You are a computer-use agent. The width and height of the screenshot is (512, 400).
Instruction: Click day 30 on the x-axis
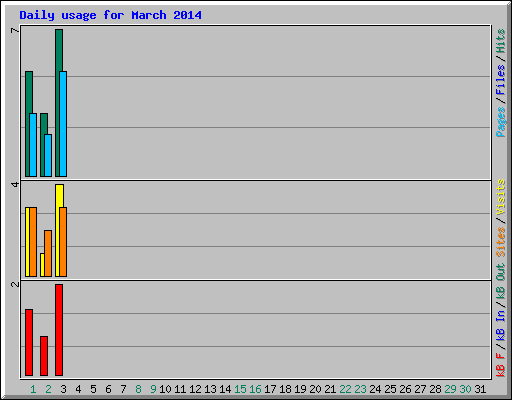coord(465,389)
